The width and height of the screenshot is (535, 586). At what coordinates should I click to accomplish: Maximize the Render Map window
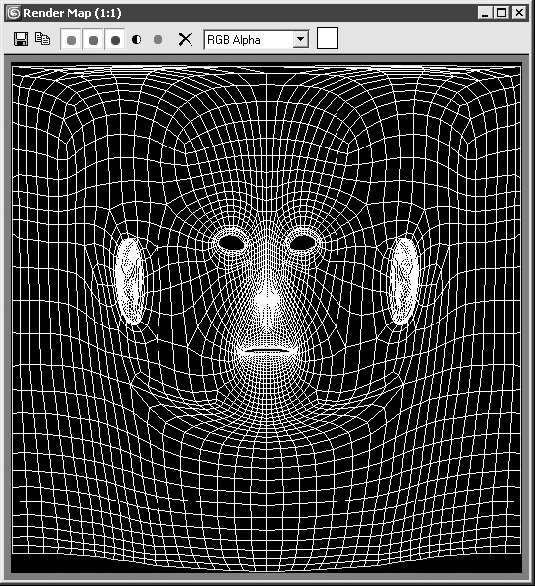point(501,13)
